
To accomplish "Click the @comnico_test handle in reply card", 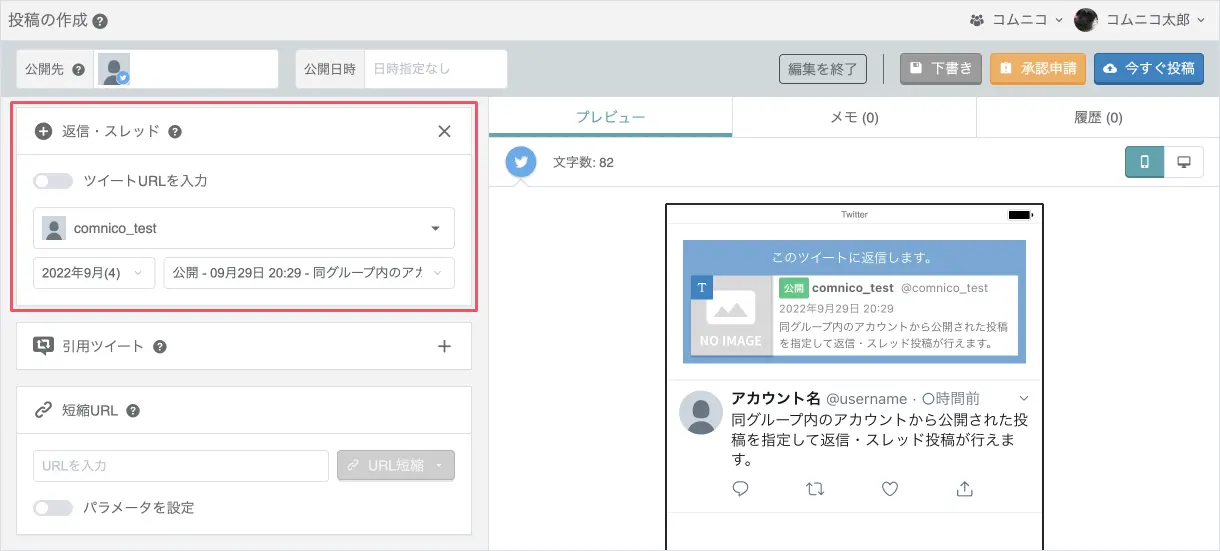I will click(x=945, y=288).
